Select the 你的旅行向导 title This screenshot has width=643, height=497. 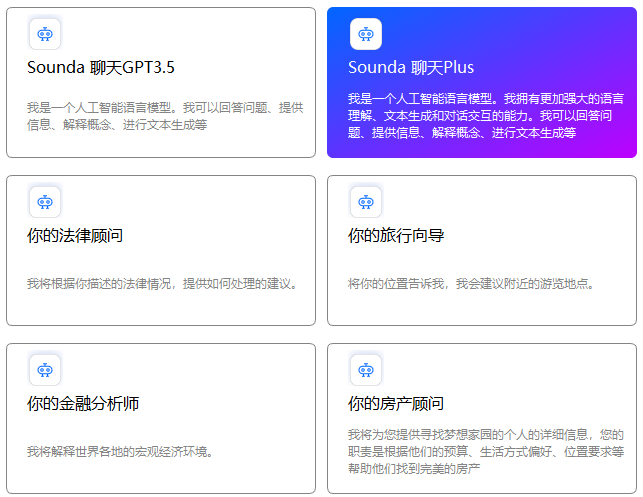[396, 235]
